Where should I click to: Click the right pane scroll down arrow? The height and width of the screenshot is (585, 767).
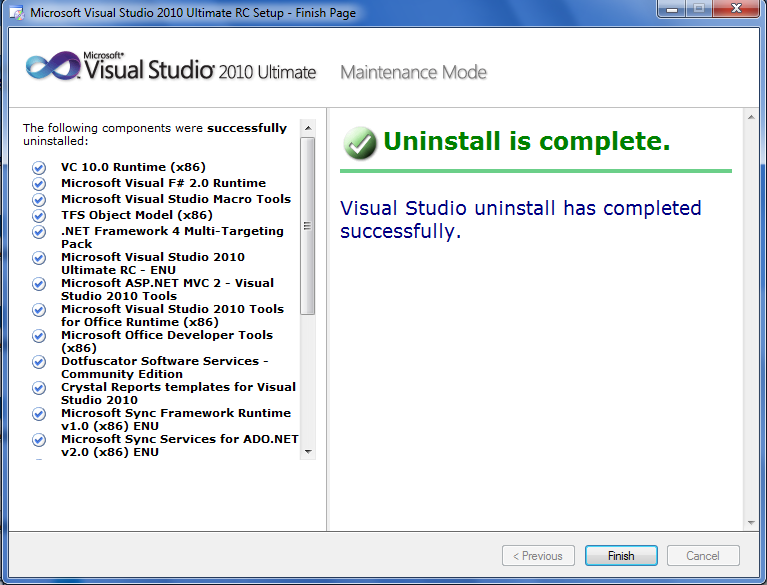coord(751,523)
